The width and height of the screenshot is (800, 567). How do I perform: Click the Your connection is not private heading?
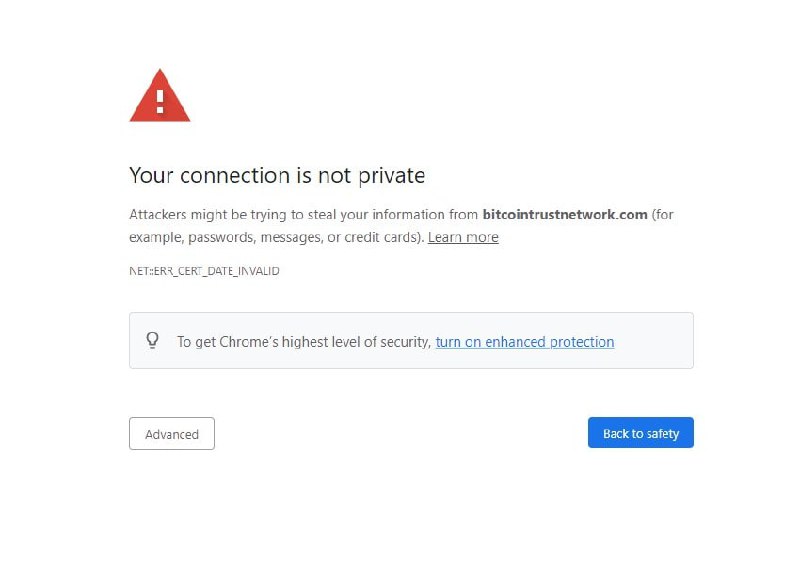(x=277, y=176)
